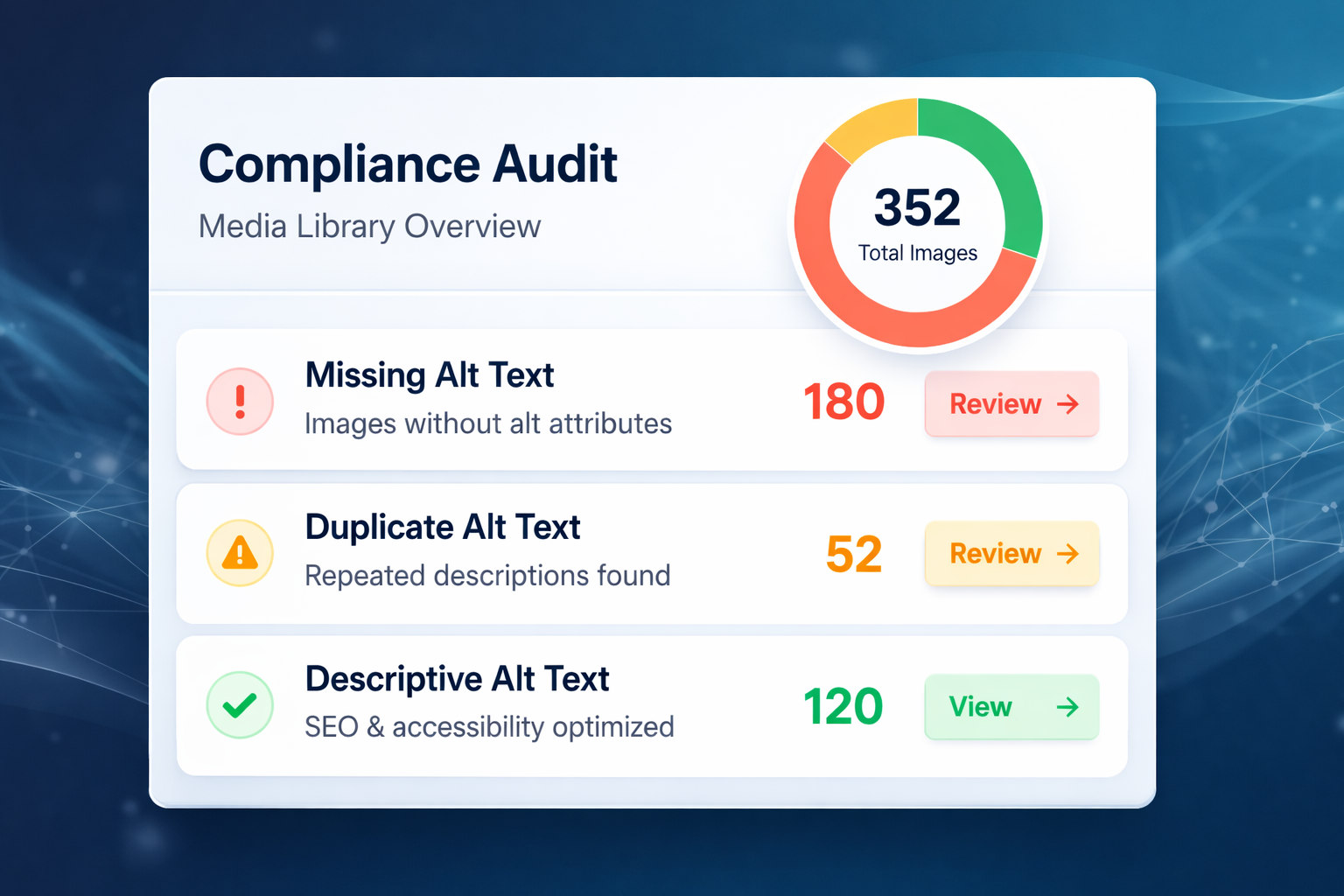Click the red exclamation Missing Alt Text icon
The height and width of the screenshot is (896, 1344).
point(240,402)
